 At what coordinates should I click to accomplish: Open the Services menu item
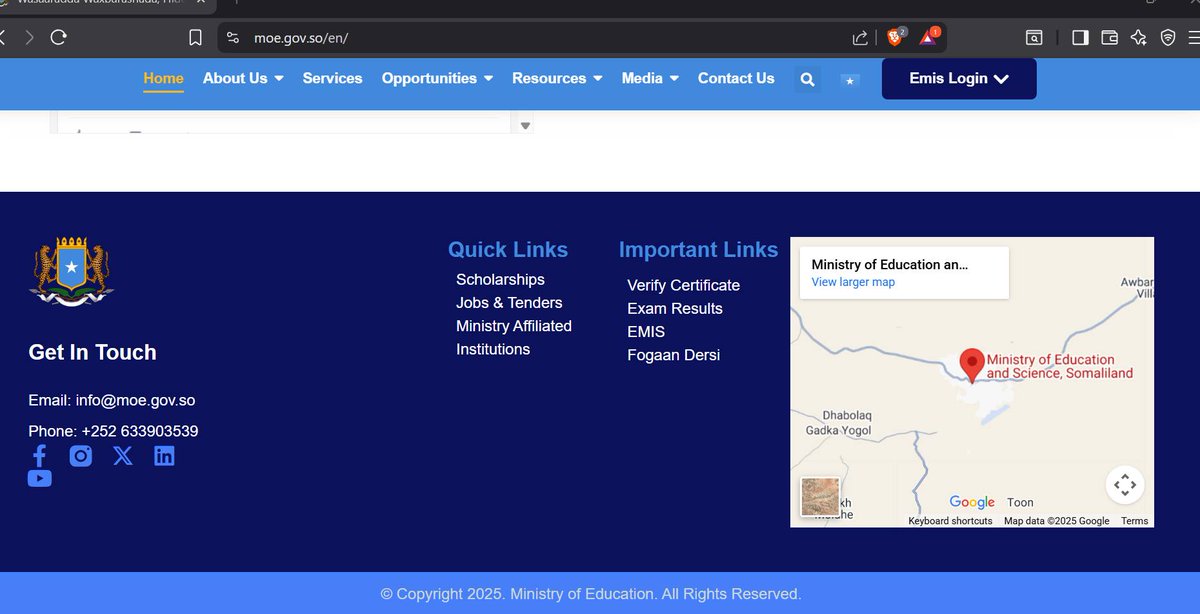333,78
